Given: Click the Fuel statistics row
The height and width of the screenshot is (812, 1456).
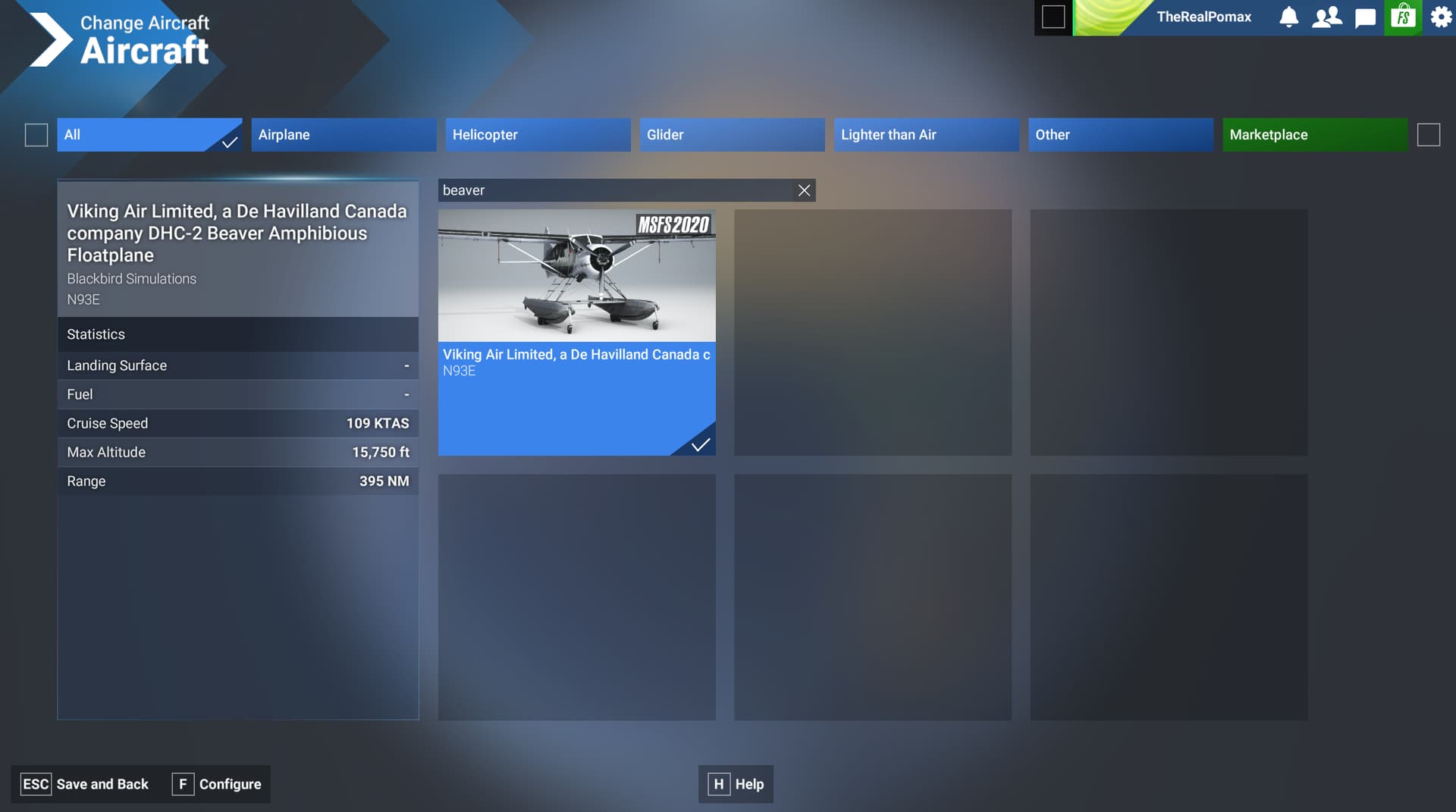Looking at the screenshot, I should (x=238, y=394).
